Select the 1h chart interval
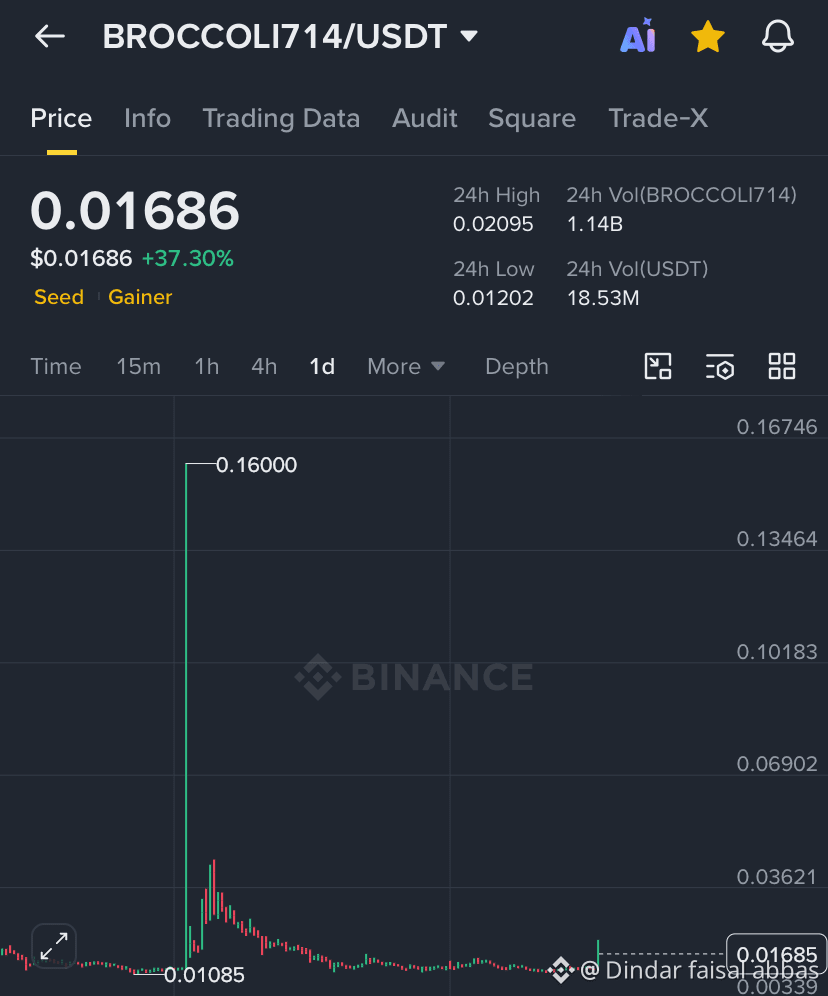Screen dimensions: 828x996 [206, 367]
